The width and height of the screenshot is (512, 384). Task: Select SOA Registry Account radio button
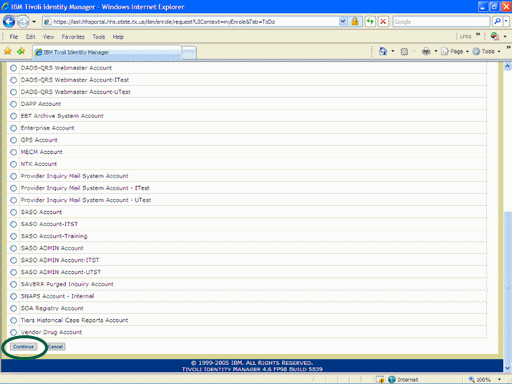point(13,308)
